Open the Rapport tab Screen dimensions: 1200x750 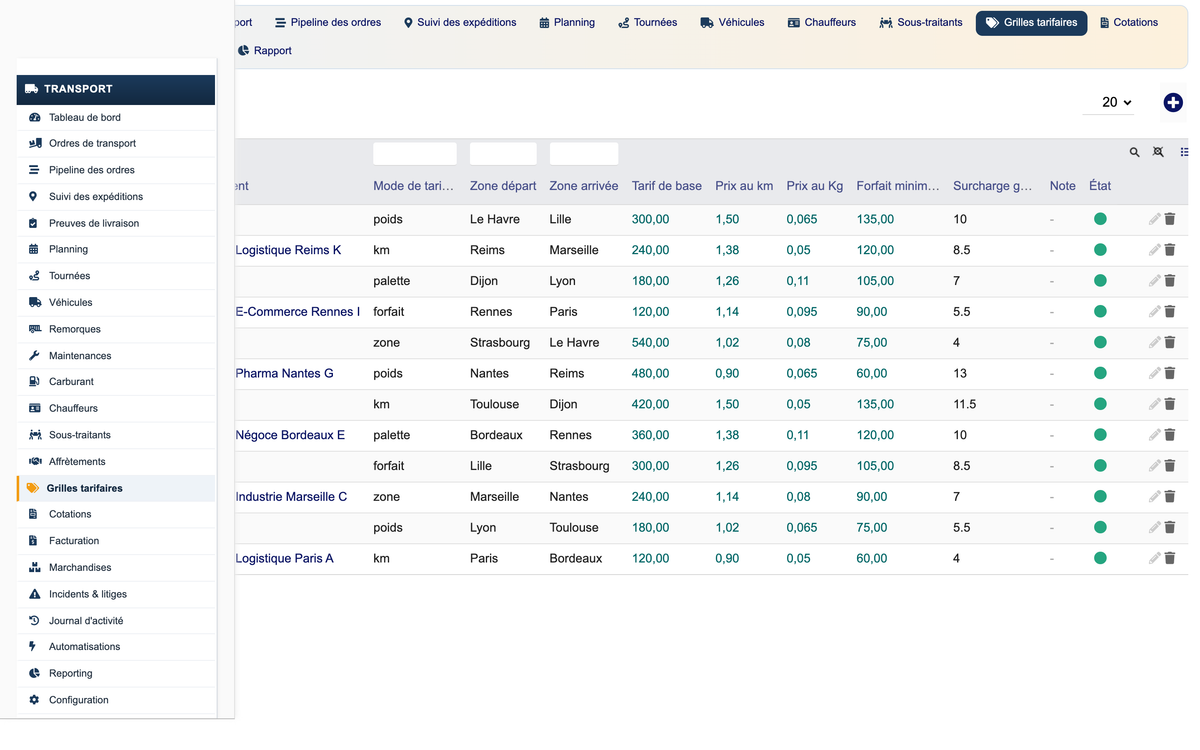click(x=265, y=50)
